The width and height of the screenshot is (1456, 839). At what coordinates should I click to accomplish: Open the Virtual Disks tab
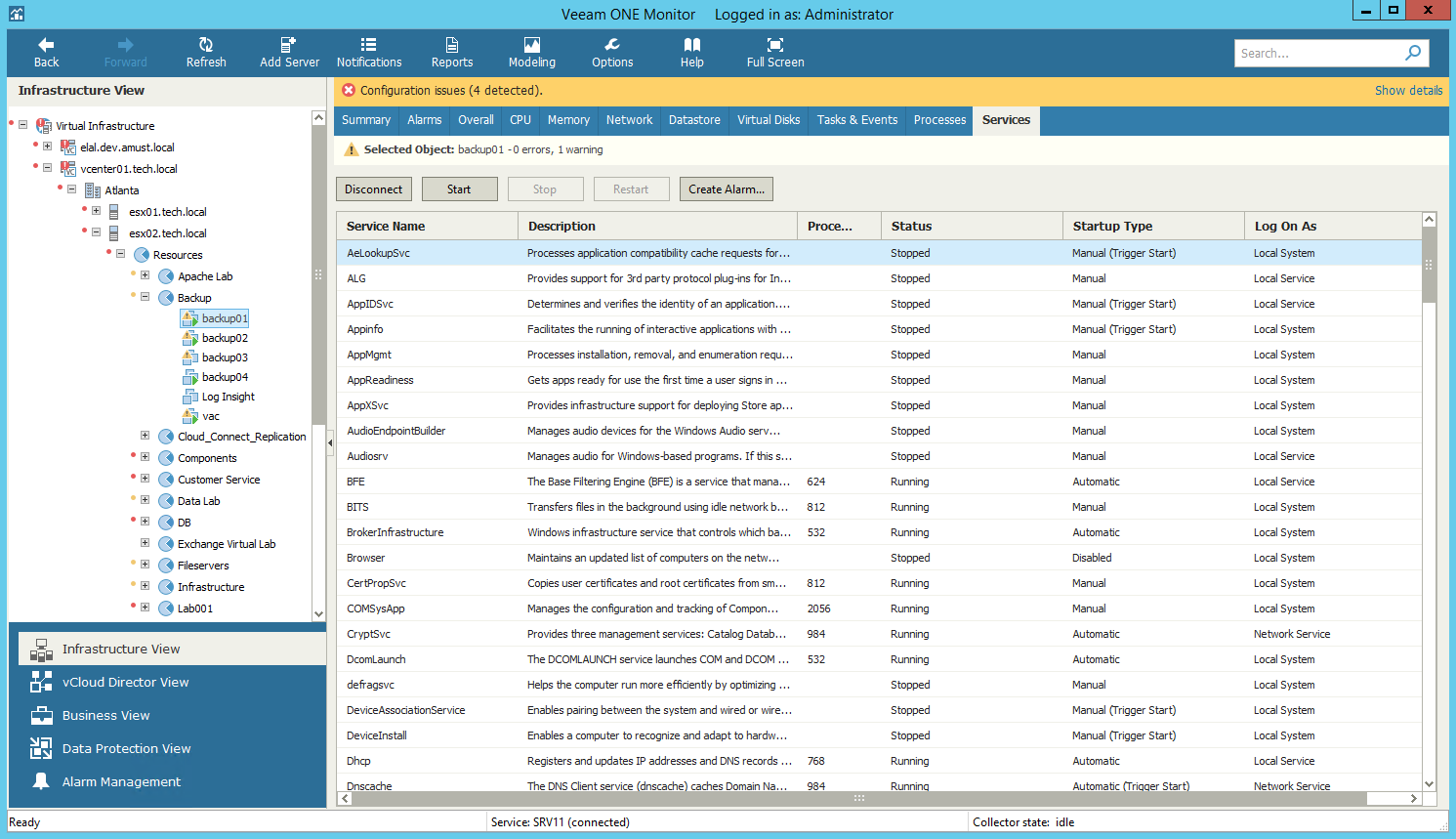[769, 120]
